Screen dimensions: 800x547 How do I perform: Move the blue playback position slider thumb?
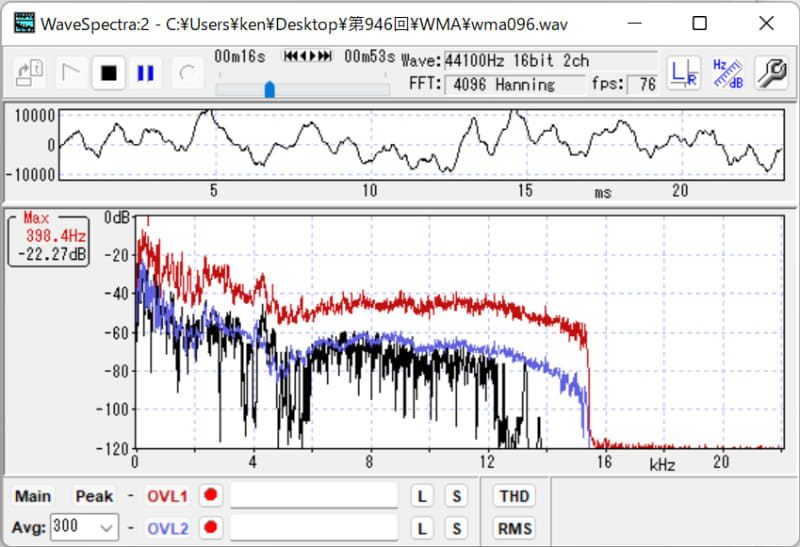point(270,89)
